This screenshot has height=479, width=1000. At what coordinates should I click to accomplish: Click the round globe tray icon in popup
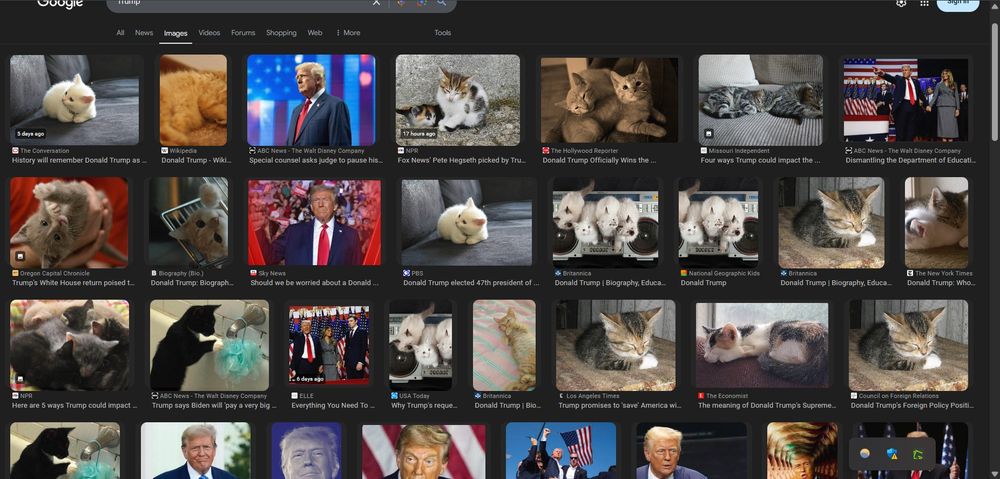click(x=865, y=454)
